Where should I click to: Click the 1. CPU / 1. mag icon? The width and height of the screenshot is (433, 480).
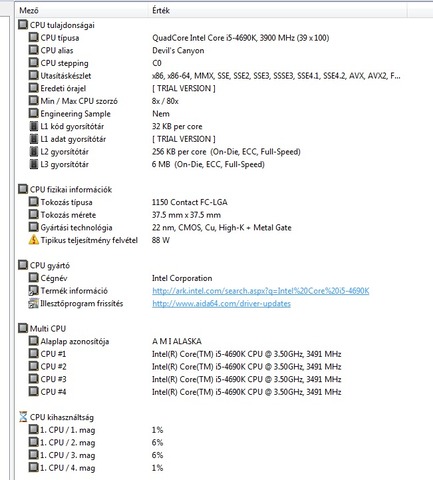point(33,429)
